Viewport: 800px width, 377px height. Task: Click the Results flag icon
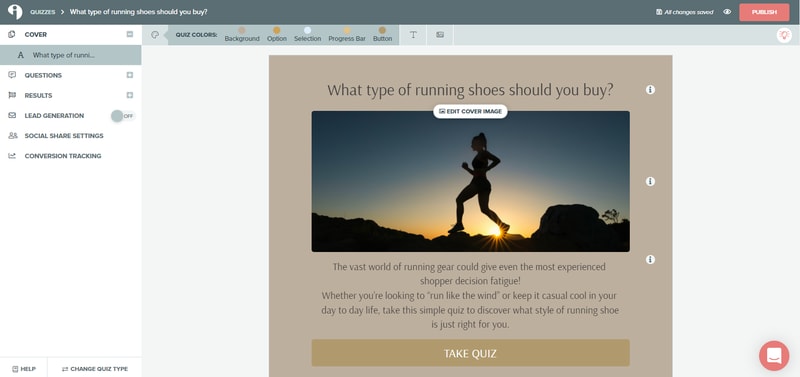pyautogui.click(x=12, y=95)
